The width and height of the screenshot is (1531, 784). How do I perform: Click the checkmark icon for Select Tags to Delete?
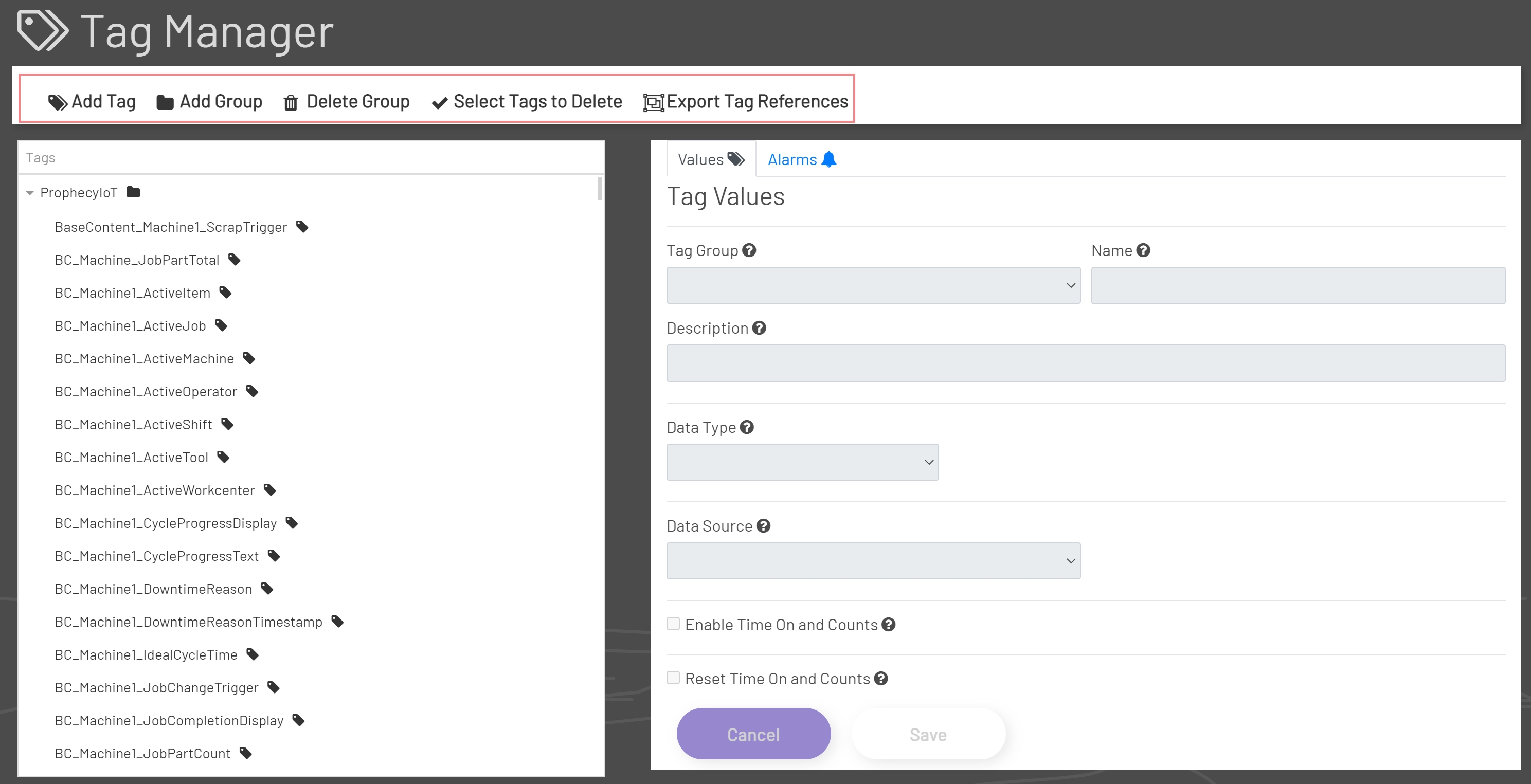tap(439, 102)
